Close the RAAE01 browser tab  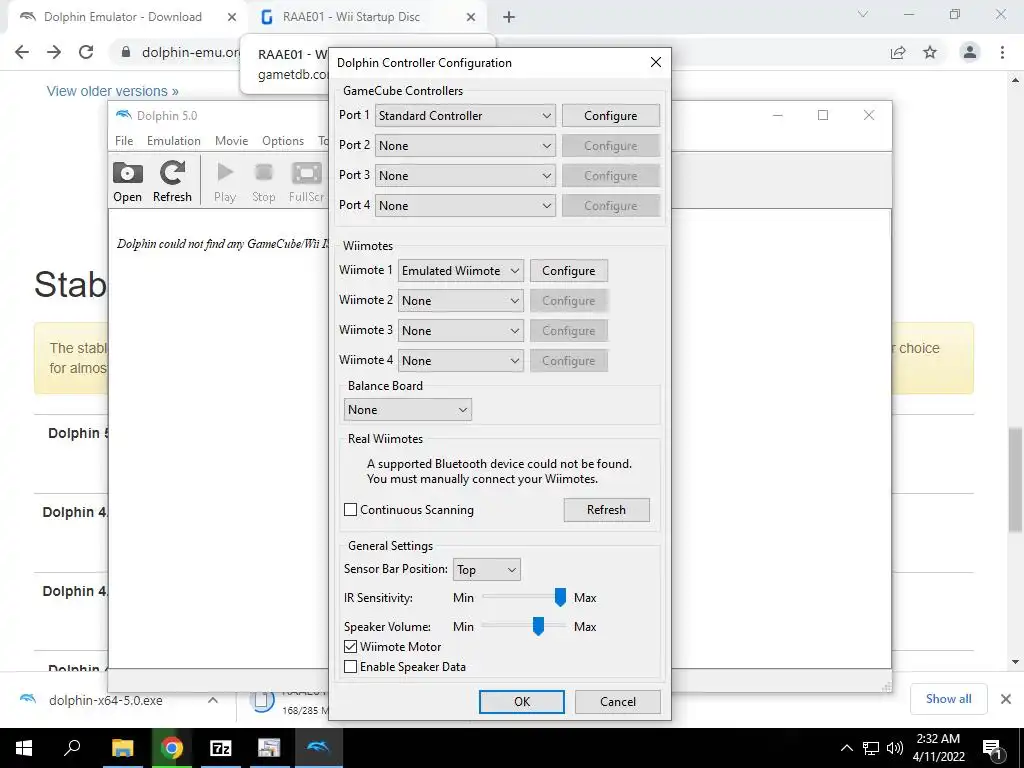point(471,17)
